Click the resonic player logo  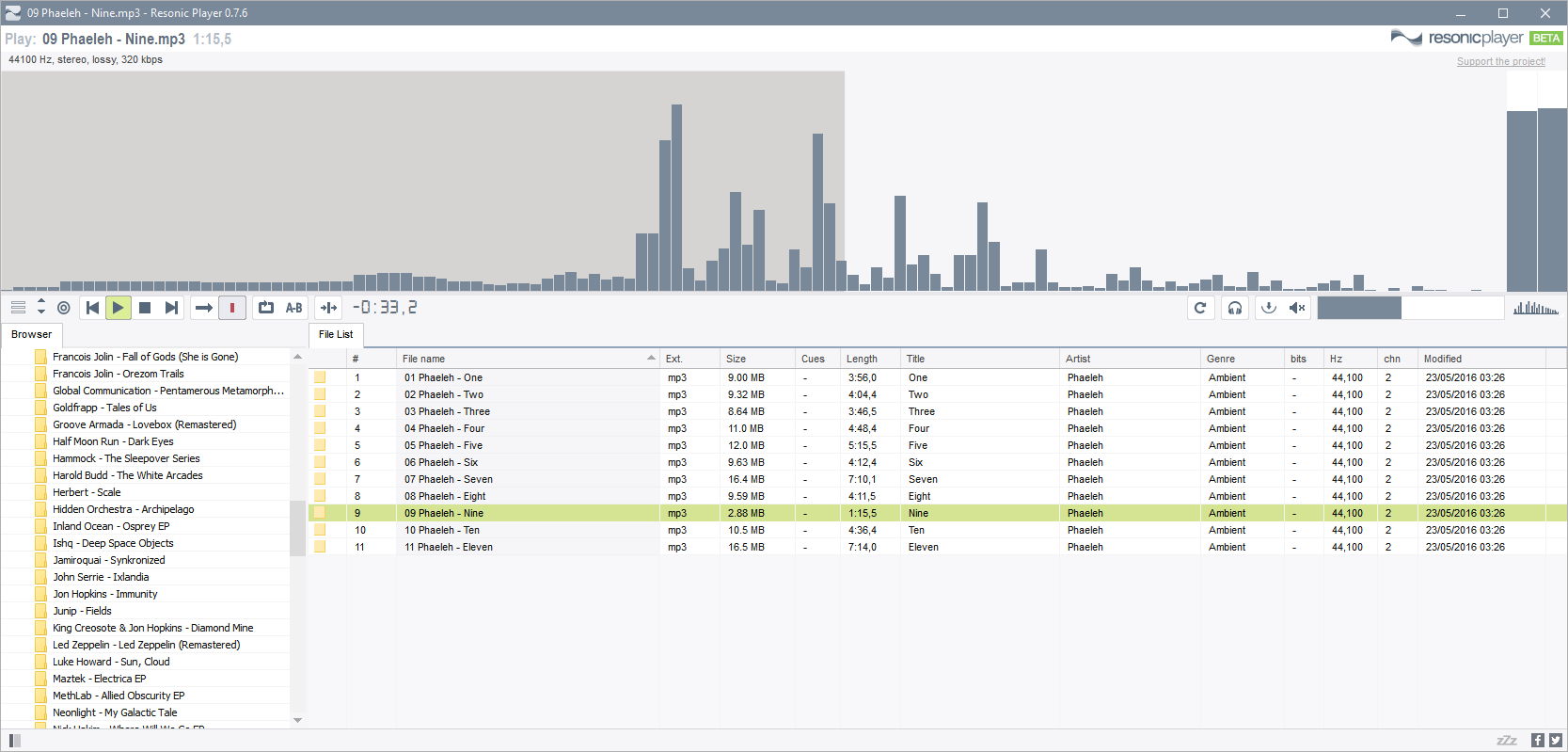click(1456, 38)
